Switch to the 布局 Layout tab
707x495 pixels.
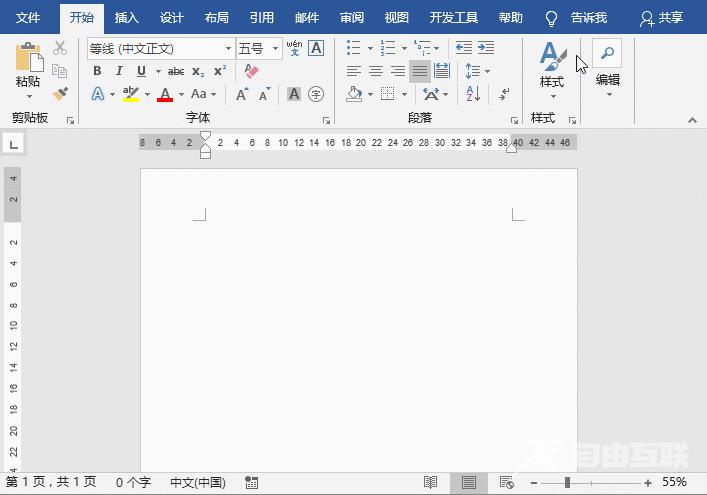(x=216, y=18)
